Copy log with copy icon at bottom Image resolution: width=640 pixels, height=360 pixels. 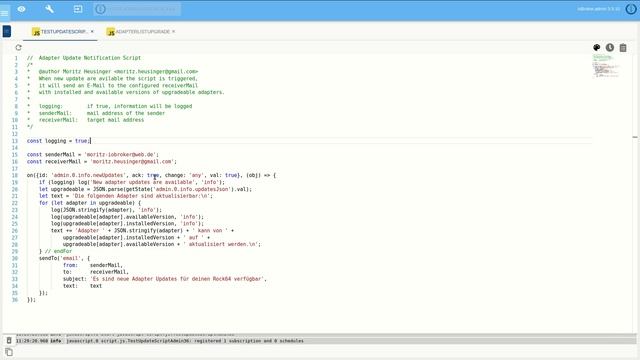click(x=9, y=352)
